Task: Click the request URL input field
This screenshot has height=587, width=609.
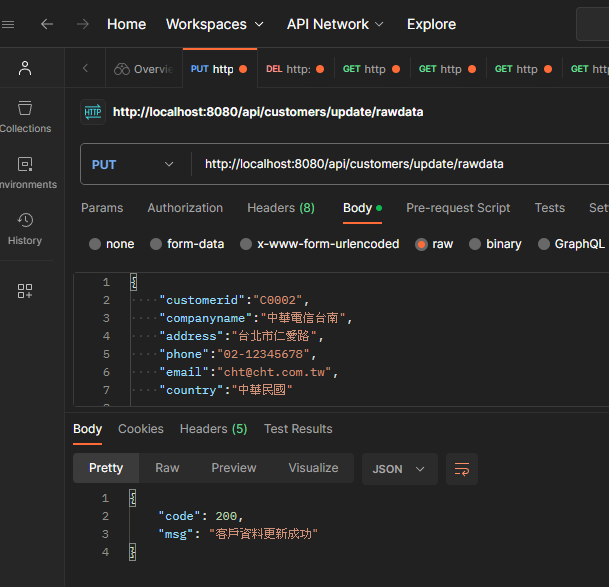Action: (400, 164)
